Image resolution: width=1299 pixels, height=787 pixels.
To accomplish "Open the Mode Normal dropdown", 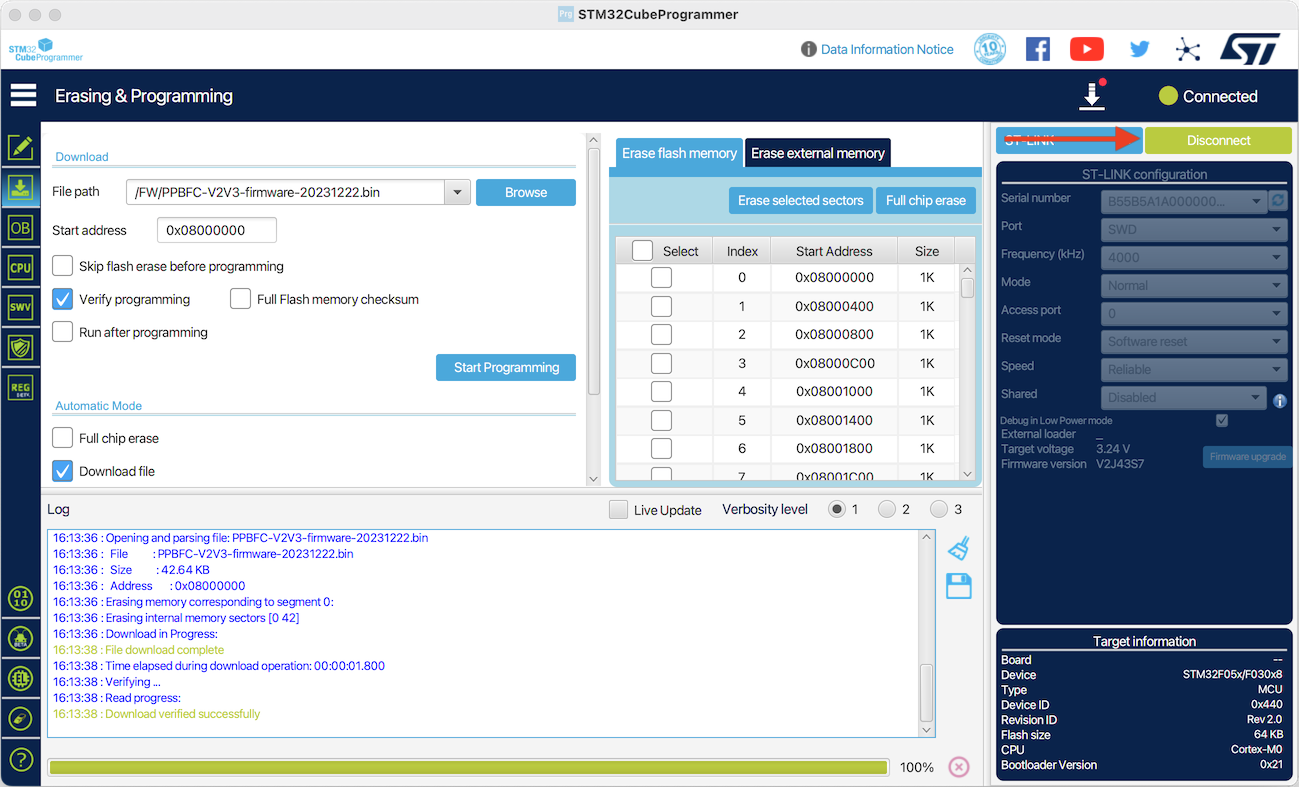I will [x=1194, y=285].
